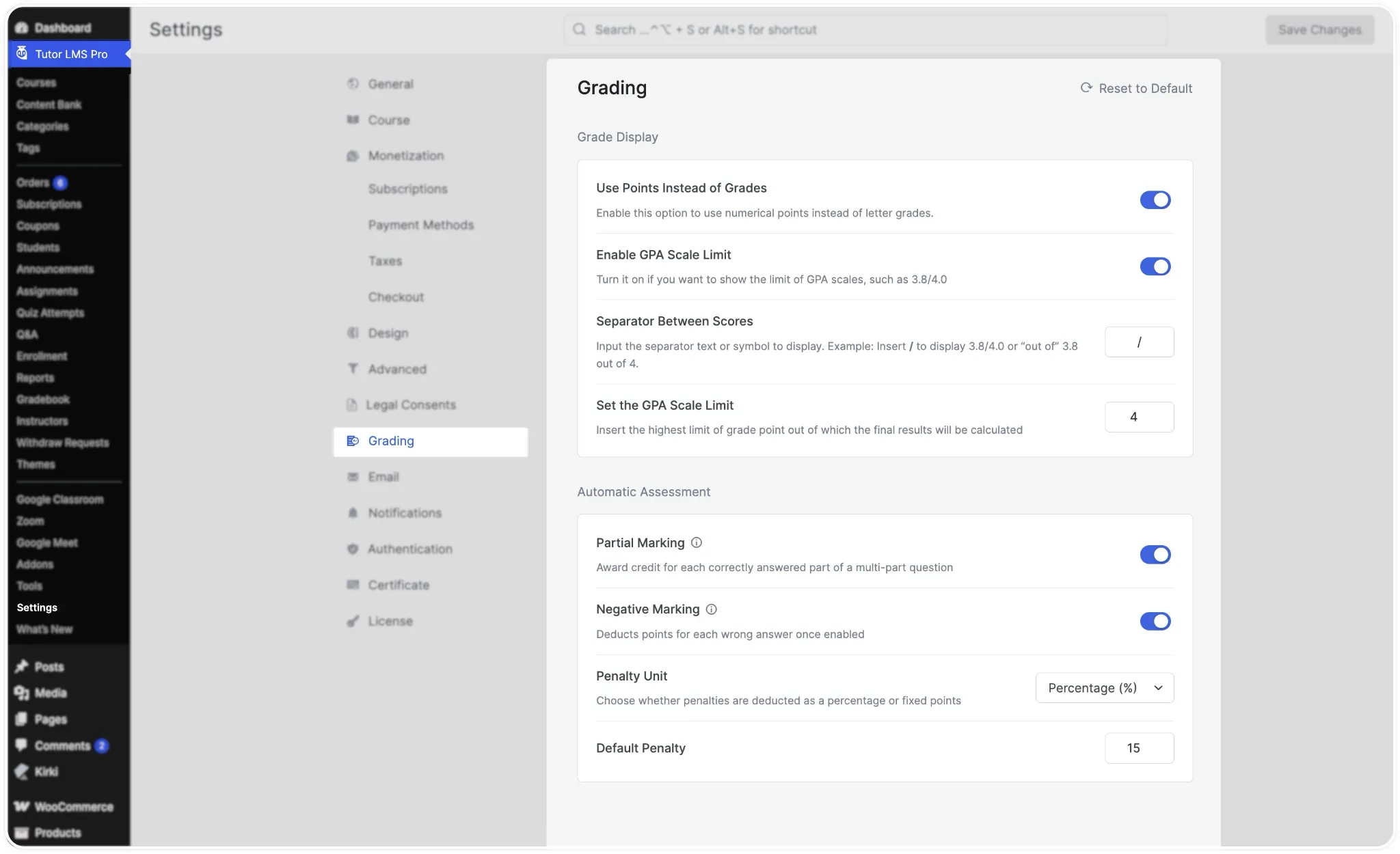Click the General settings icon
This screenshot has height=854, width=1400.
[353, 83]
